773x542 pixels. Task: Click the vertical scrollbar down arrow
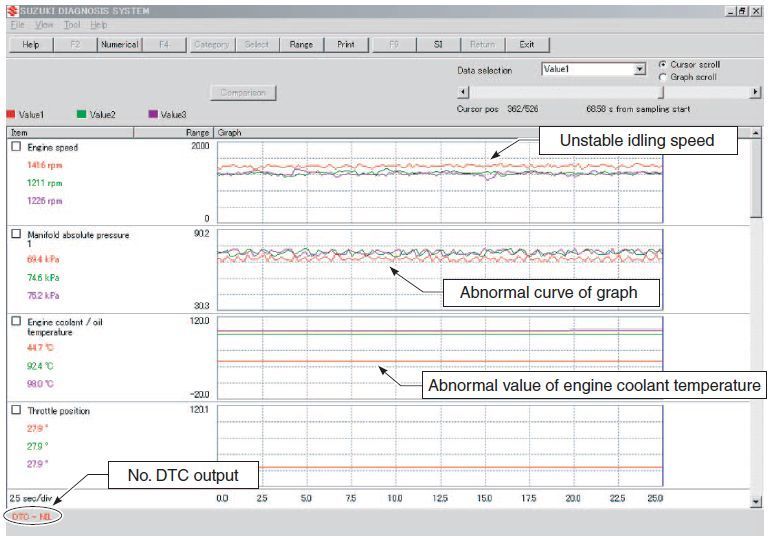[756, 502]
